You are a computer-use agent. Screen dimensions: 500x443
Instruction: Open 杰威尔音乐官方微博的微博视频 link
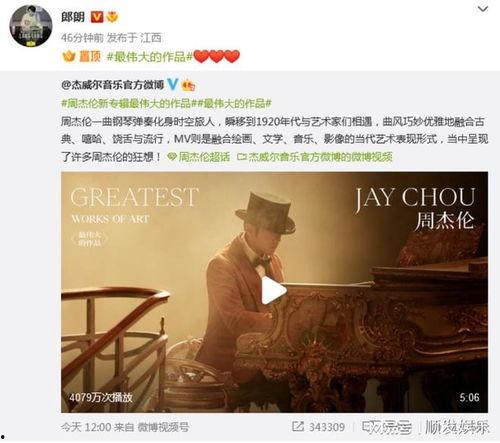pyautogui.click(x=320, y=157)
